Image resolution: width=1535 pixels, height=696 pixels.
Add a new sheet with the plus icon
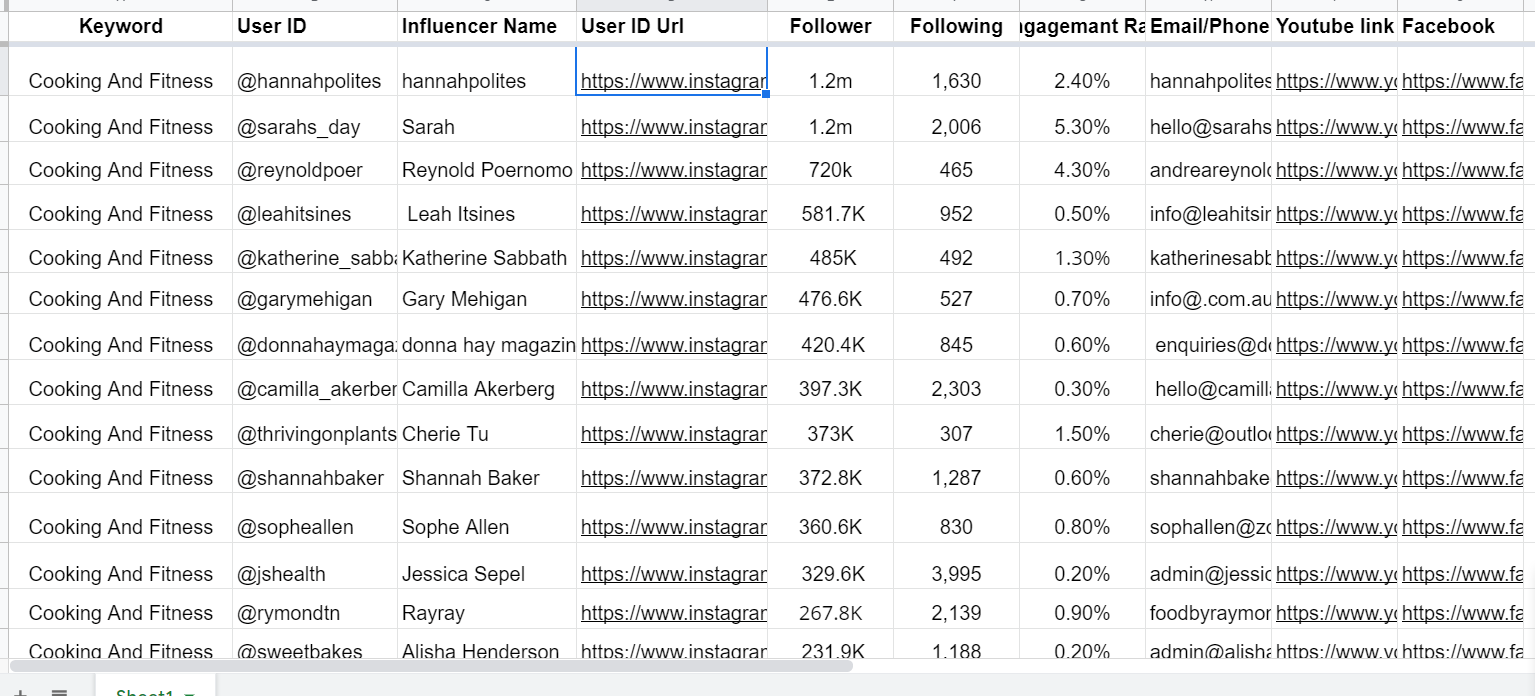(22, 690)
